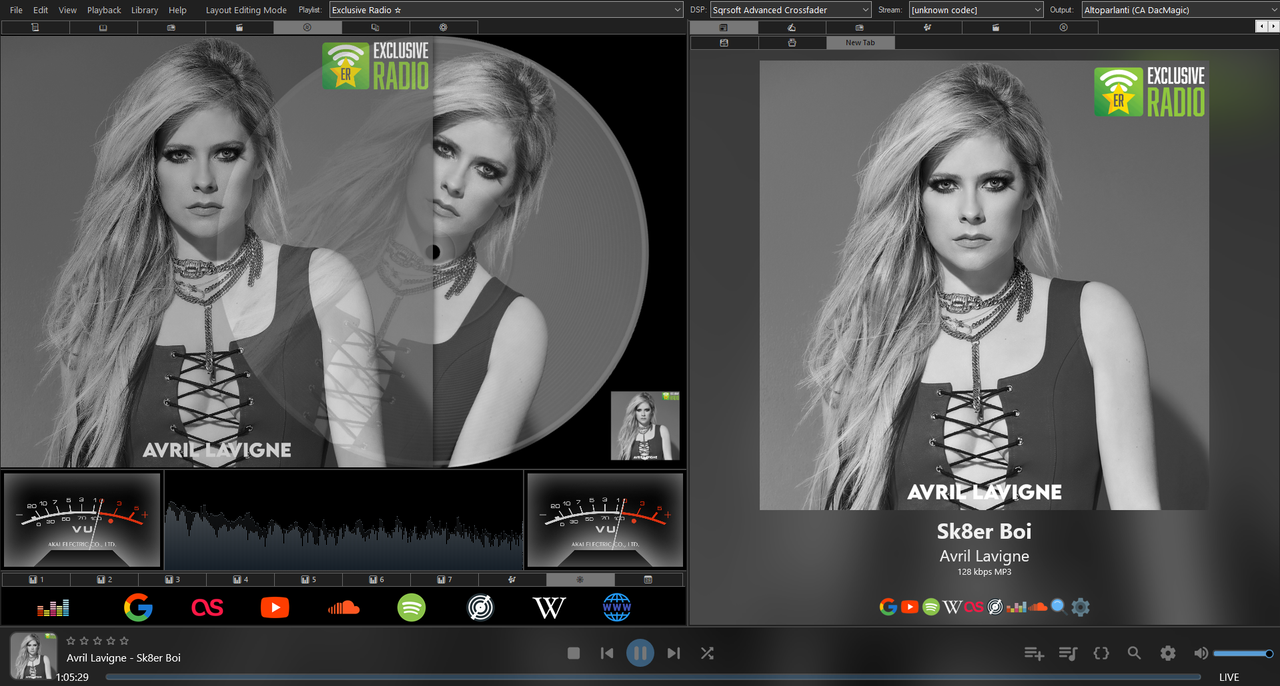Open the large WWW globe button

[x=617, y=607]
